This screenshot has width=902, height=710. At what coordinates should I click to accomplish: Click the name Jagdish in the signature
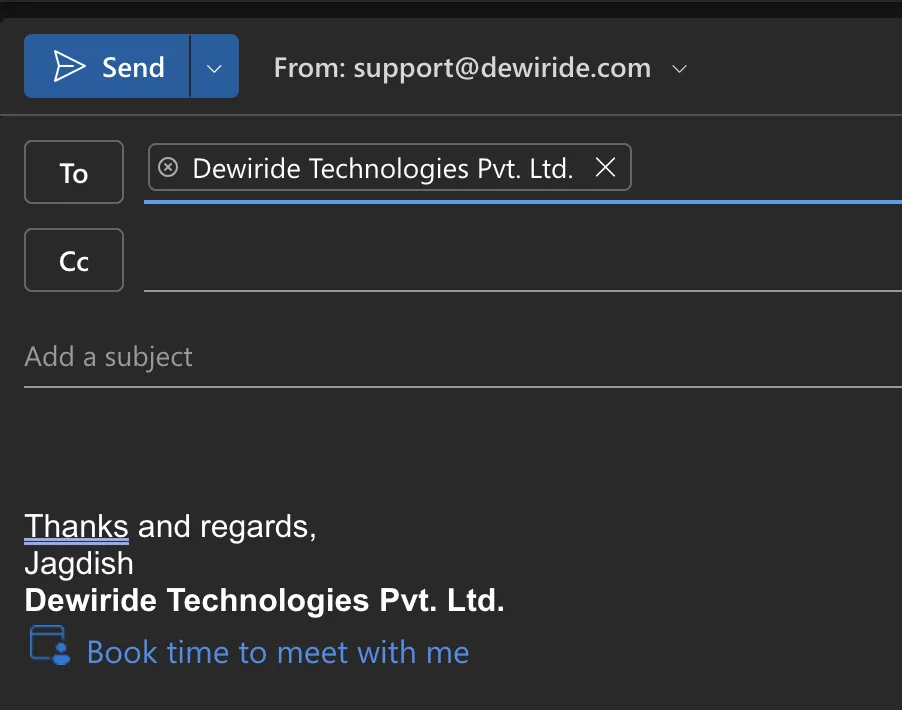pos(79,563)
